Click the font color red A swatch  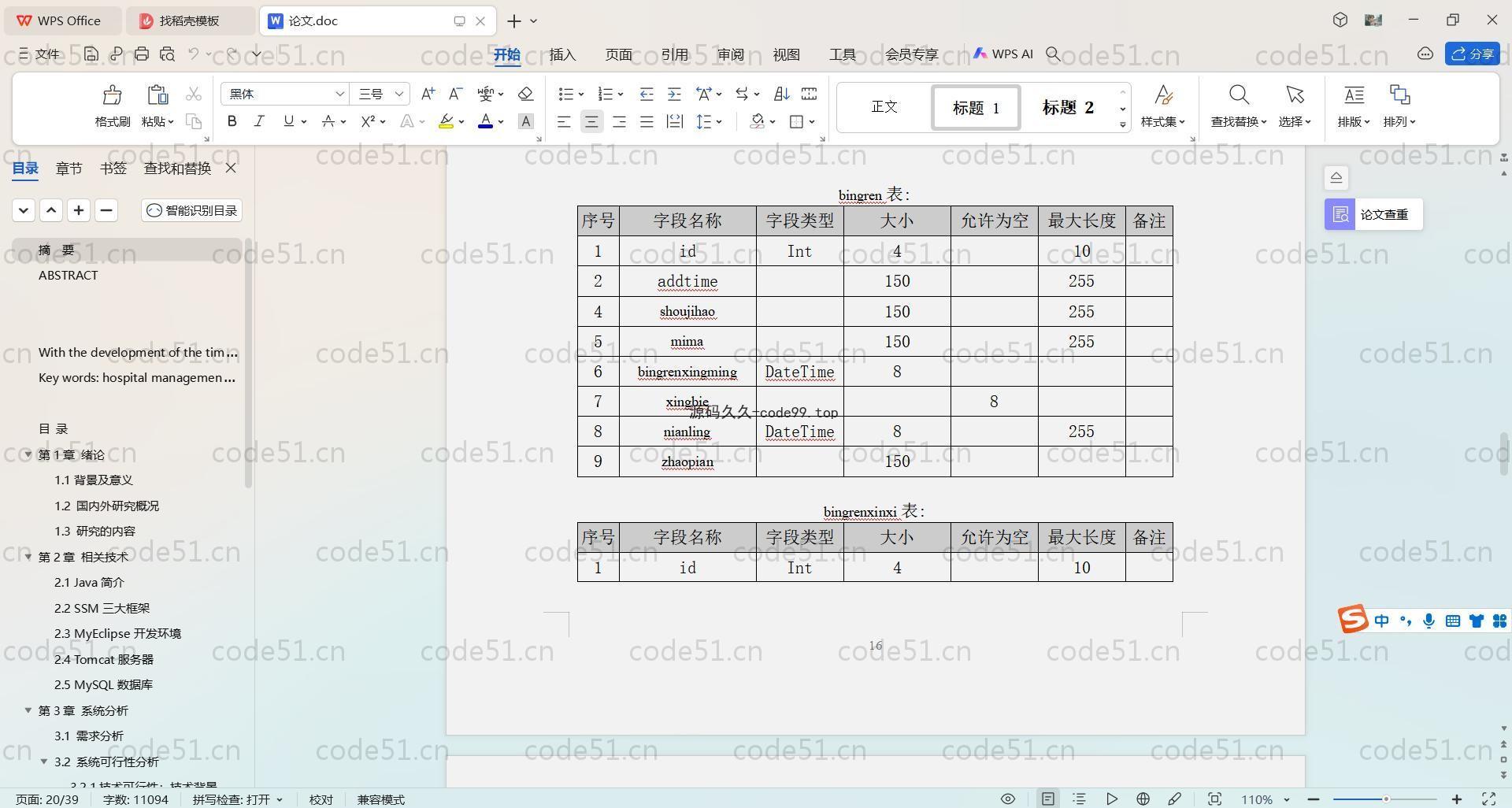pyautogui.click(x=485, y=121)
